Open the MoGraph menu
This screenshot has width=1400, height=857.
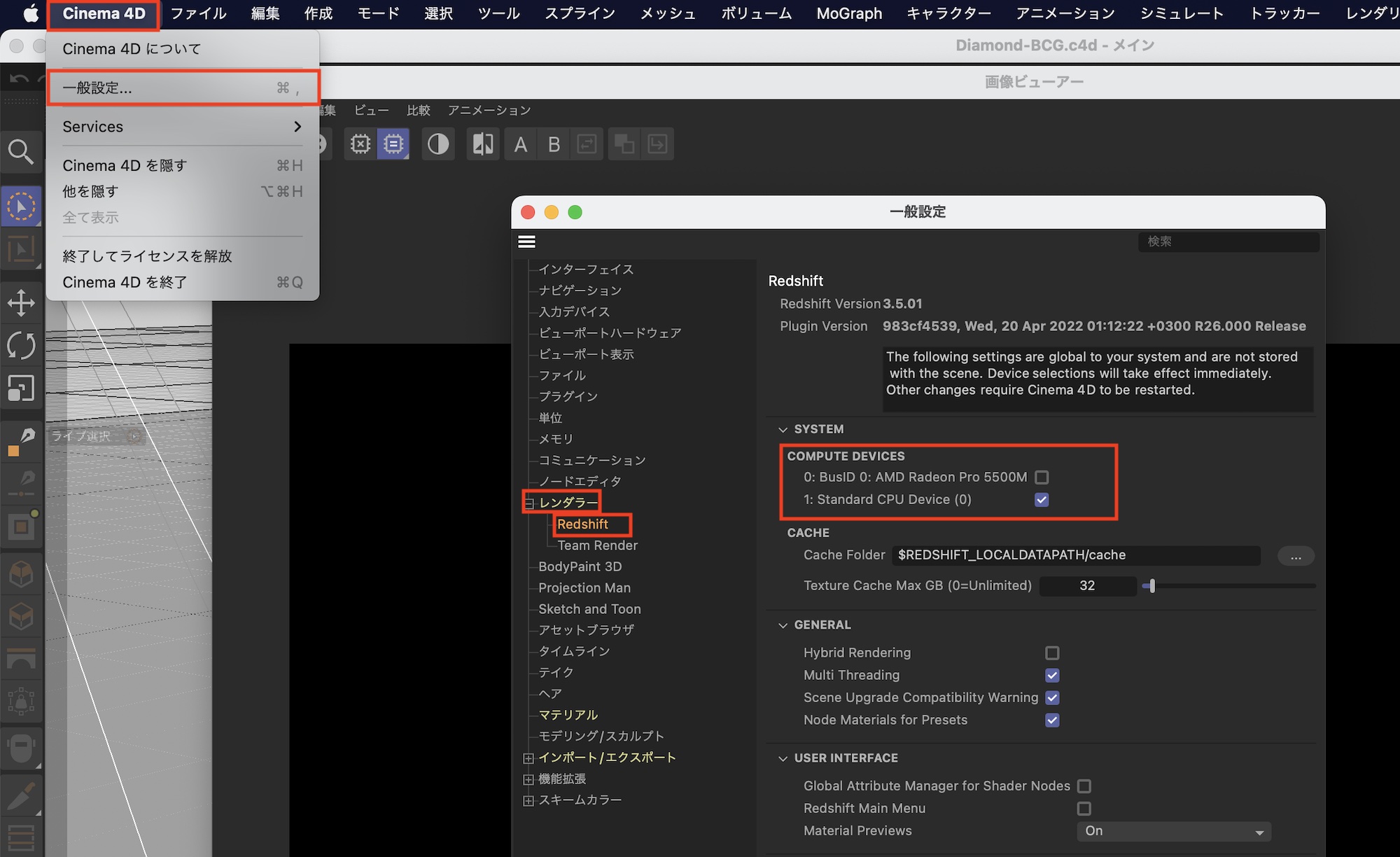(848, 13)
